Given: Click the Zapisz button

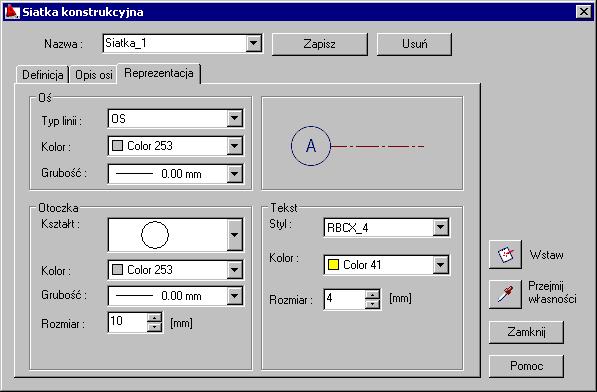Looking at the screenshot, I should coord(320,44).
